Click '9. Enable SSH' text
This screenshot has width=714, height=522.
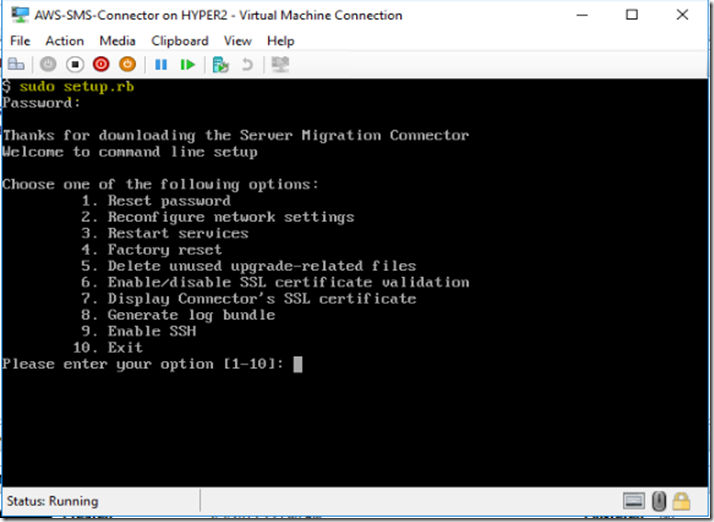pos(138,331)
